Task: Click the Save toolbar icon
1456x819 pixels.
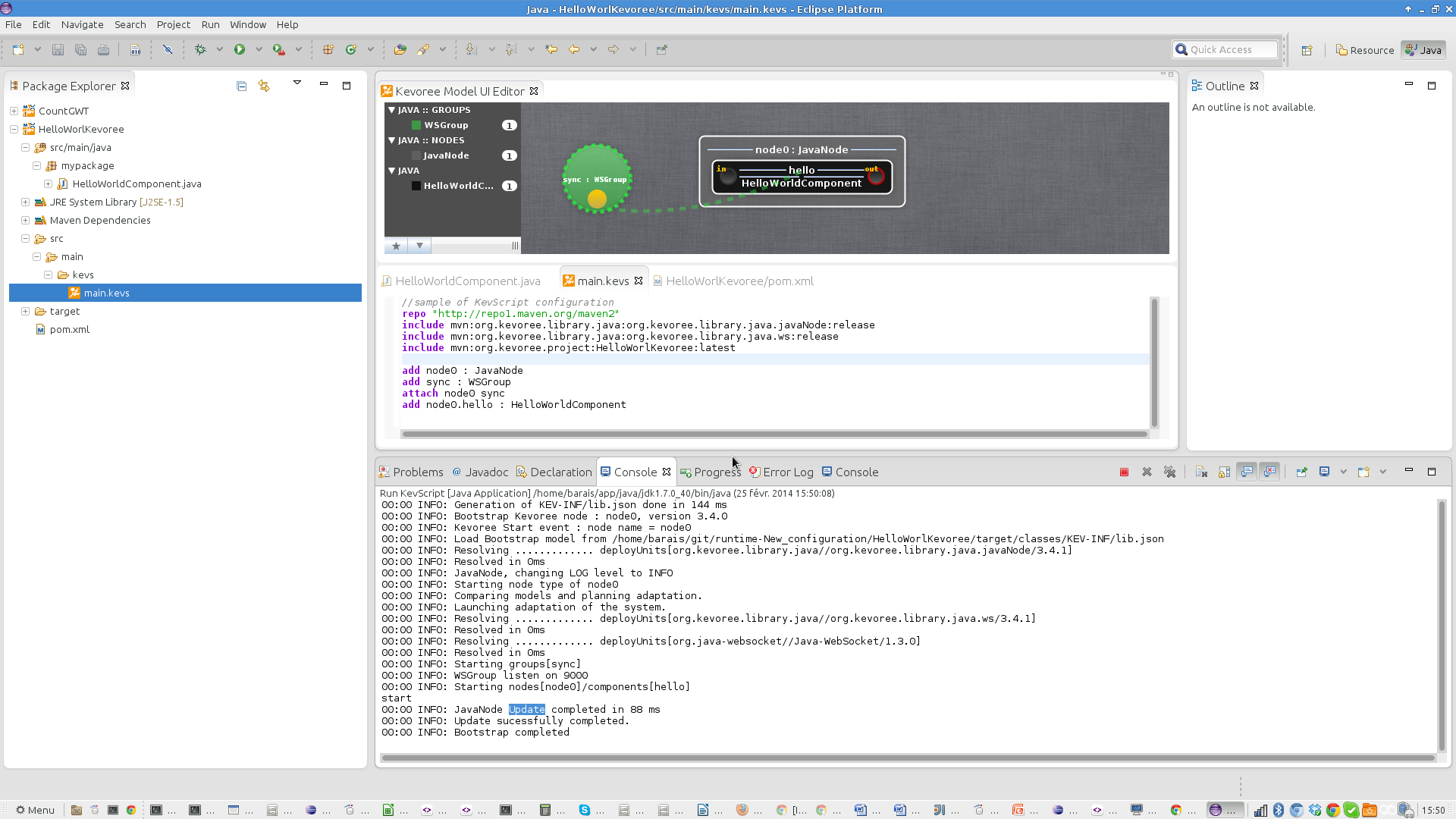Action: tap(58, 49)
